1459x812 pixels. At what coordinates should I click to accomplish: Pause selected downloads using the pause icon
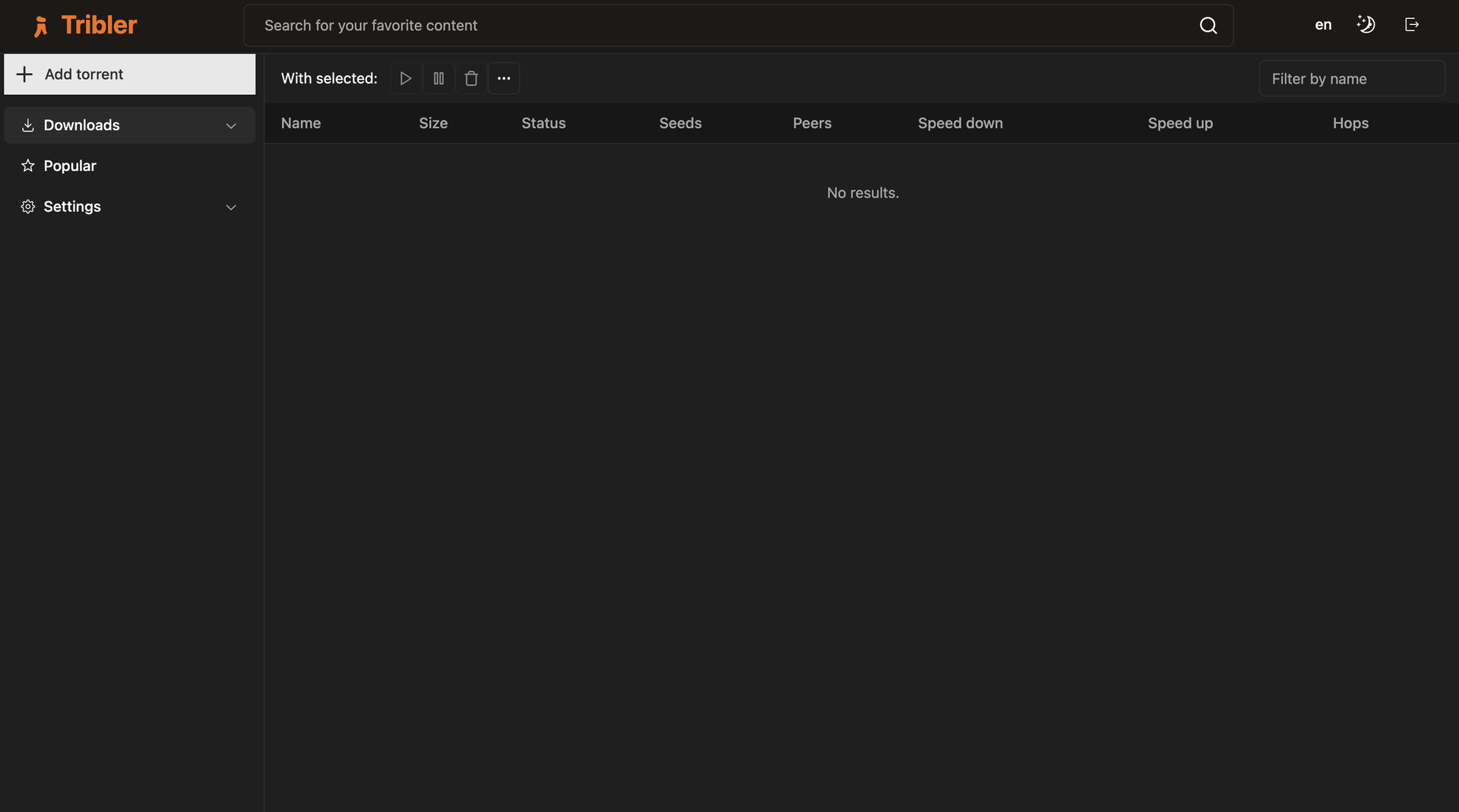pos(438,78)
